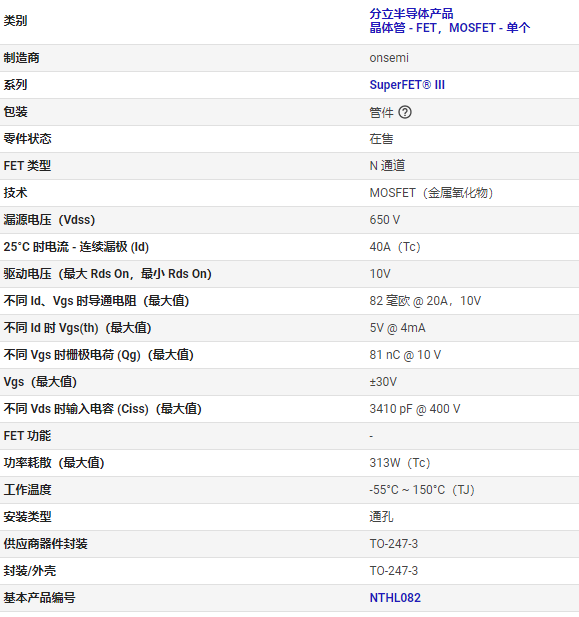The image size is (579, 617).
Task: Select the 3410 pF @ 400 V value
Action: (414, 408)
